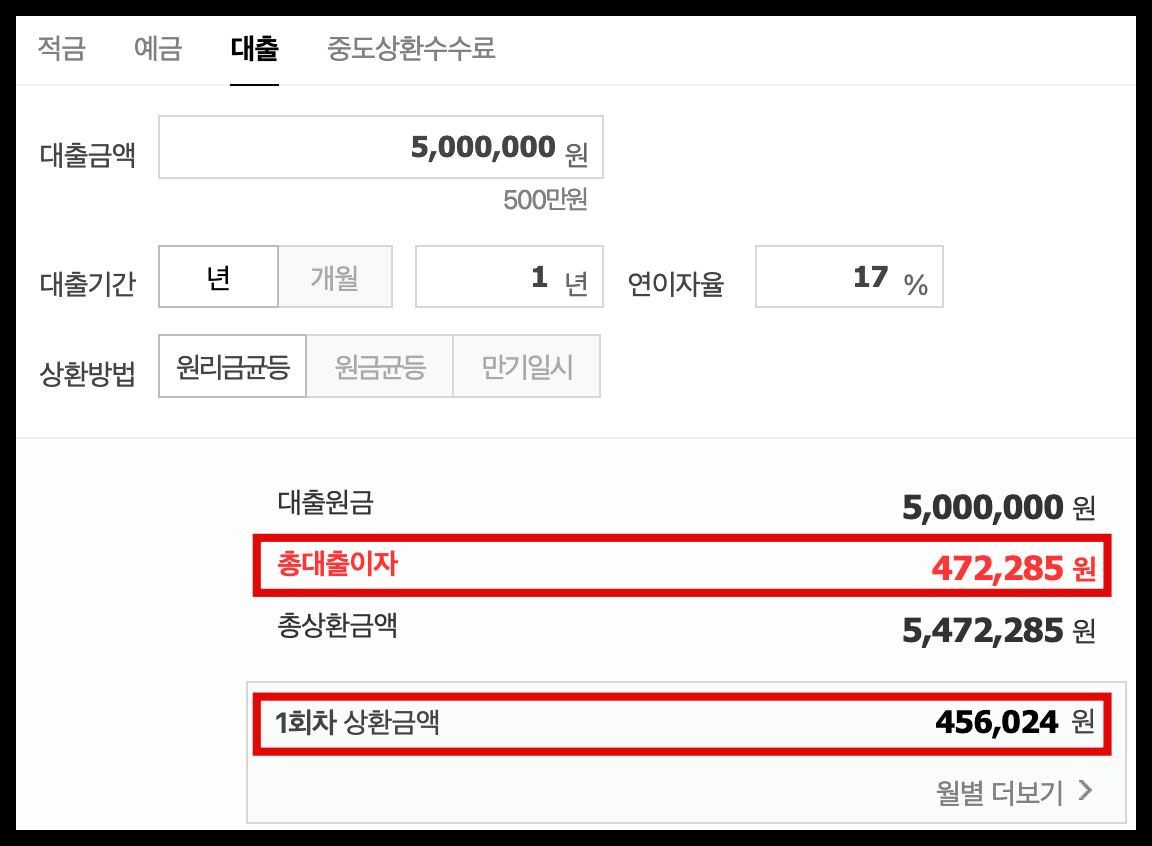
Task: Select the 만기일시 repayment method
Action: (527, 366)
